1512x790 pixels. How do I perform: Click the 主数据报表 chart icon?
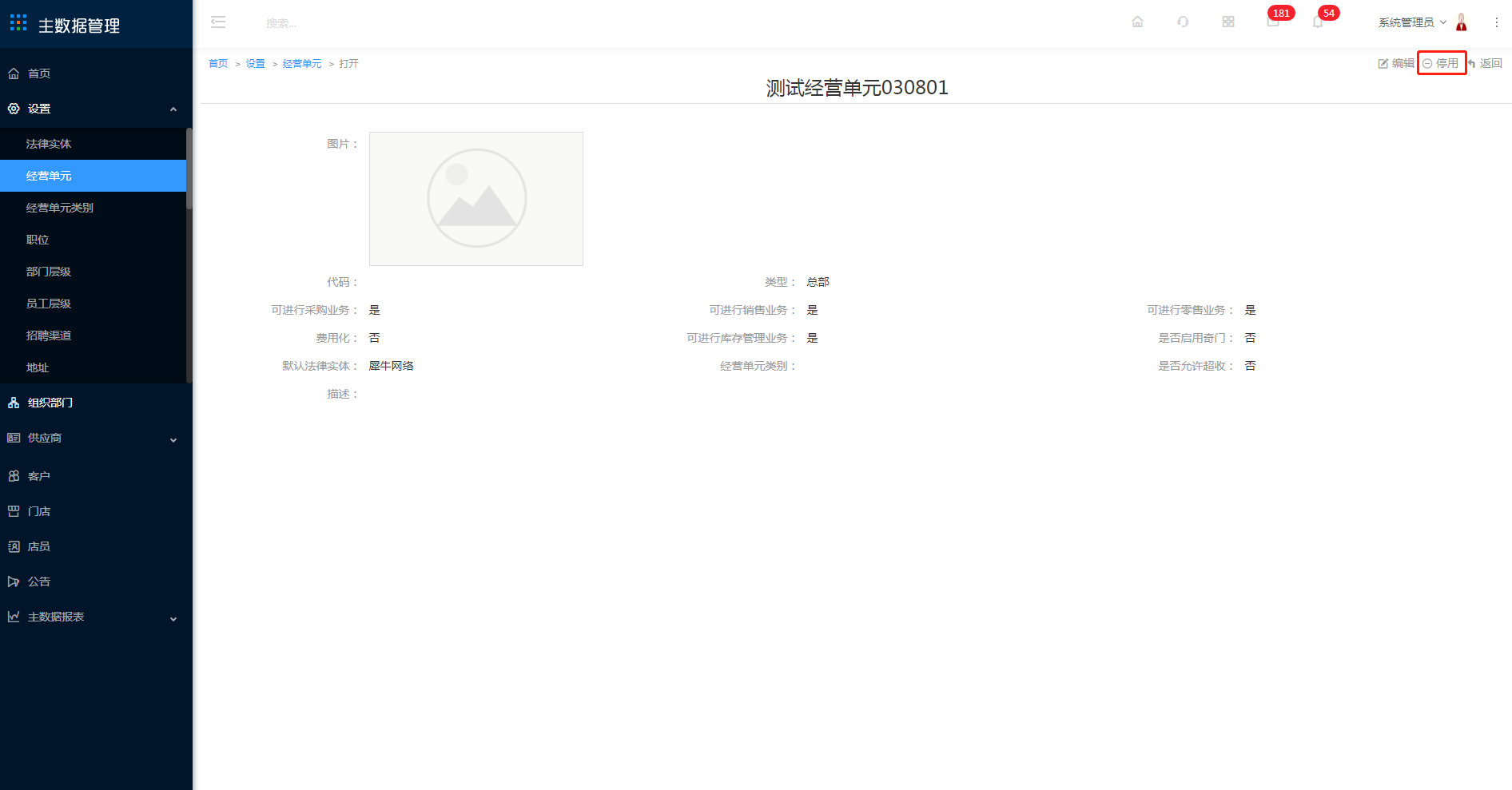[14, 617]
